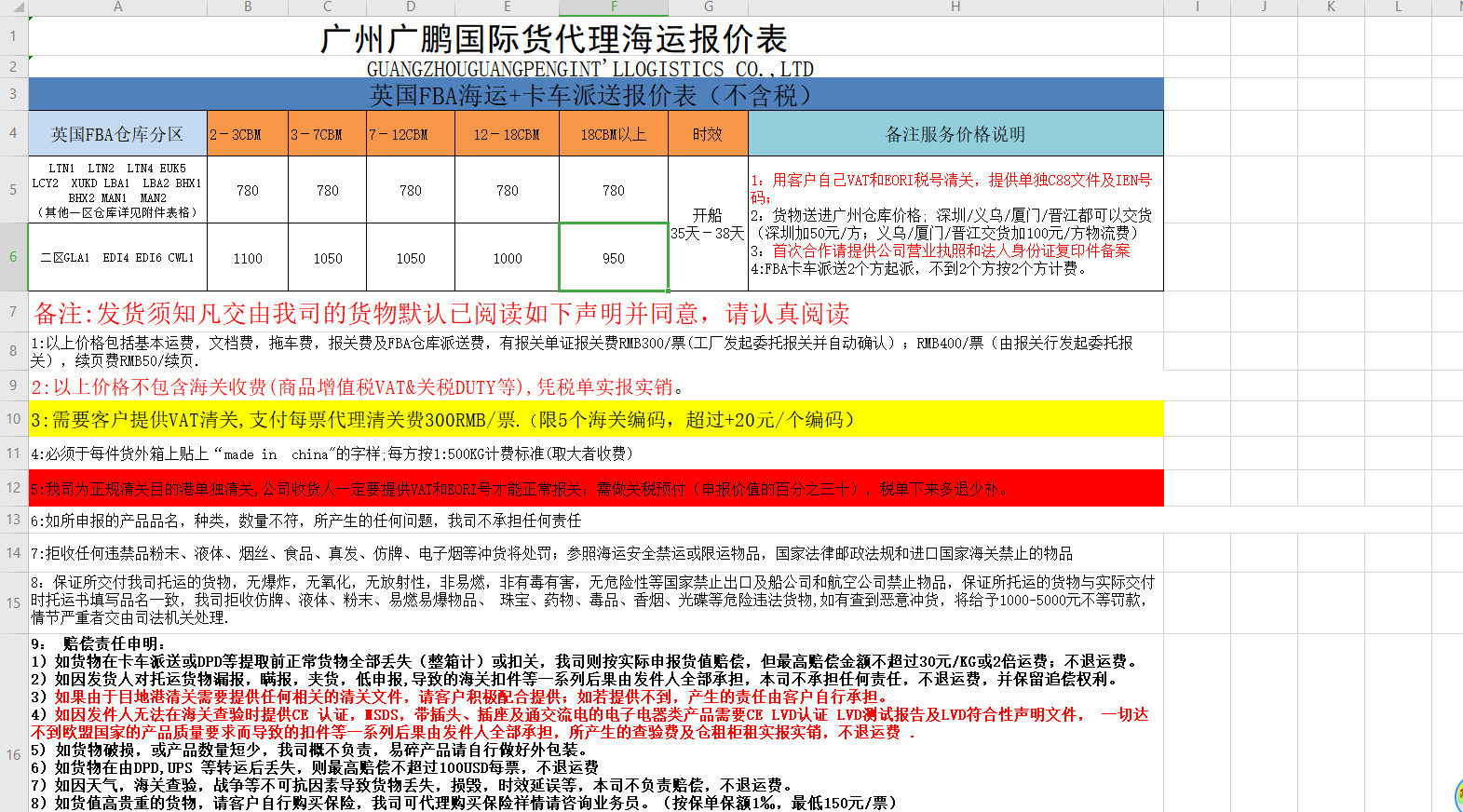Click the 7-12CBM header cell
This screenshot has height=812, width=1463.
pos(411,134)
